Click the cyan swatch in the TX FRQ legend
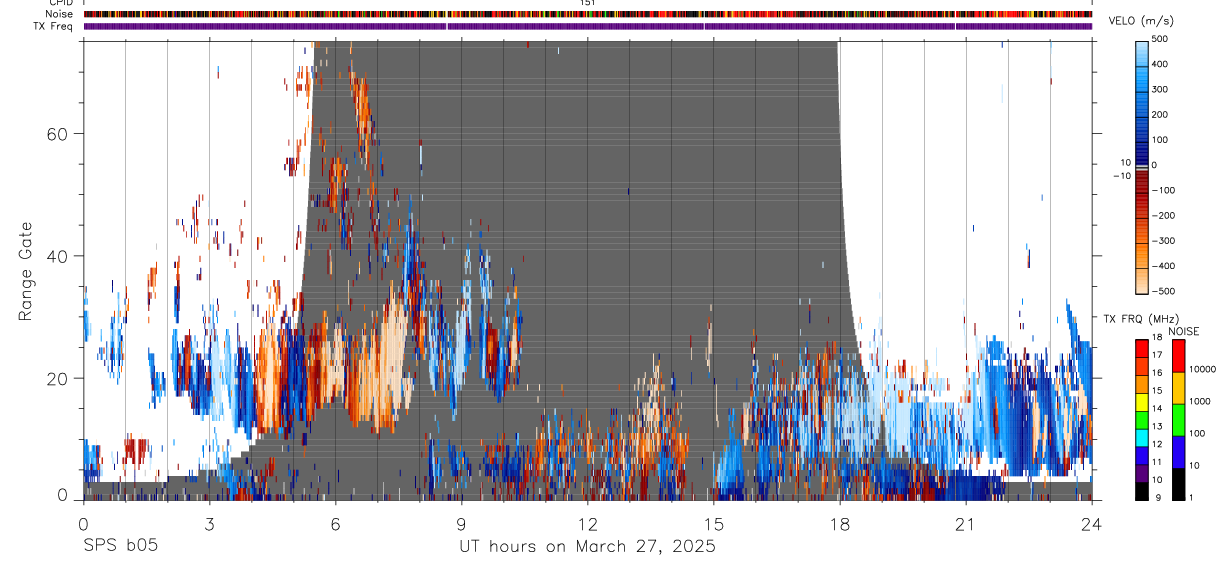Screen dimensions: 1228x567 coord(1142,437)
